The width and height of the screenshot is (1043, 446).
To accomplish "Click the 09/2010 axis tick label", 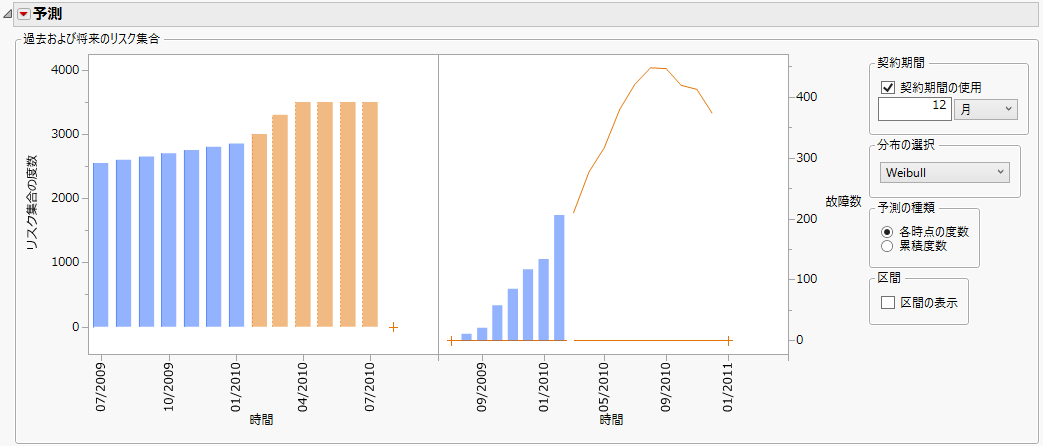I will click(x=667, y=387).
